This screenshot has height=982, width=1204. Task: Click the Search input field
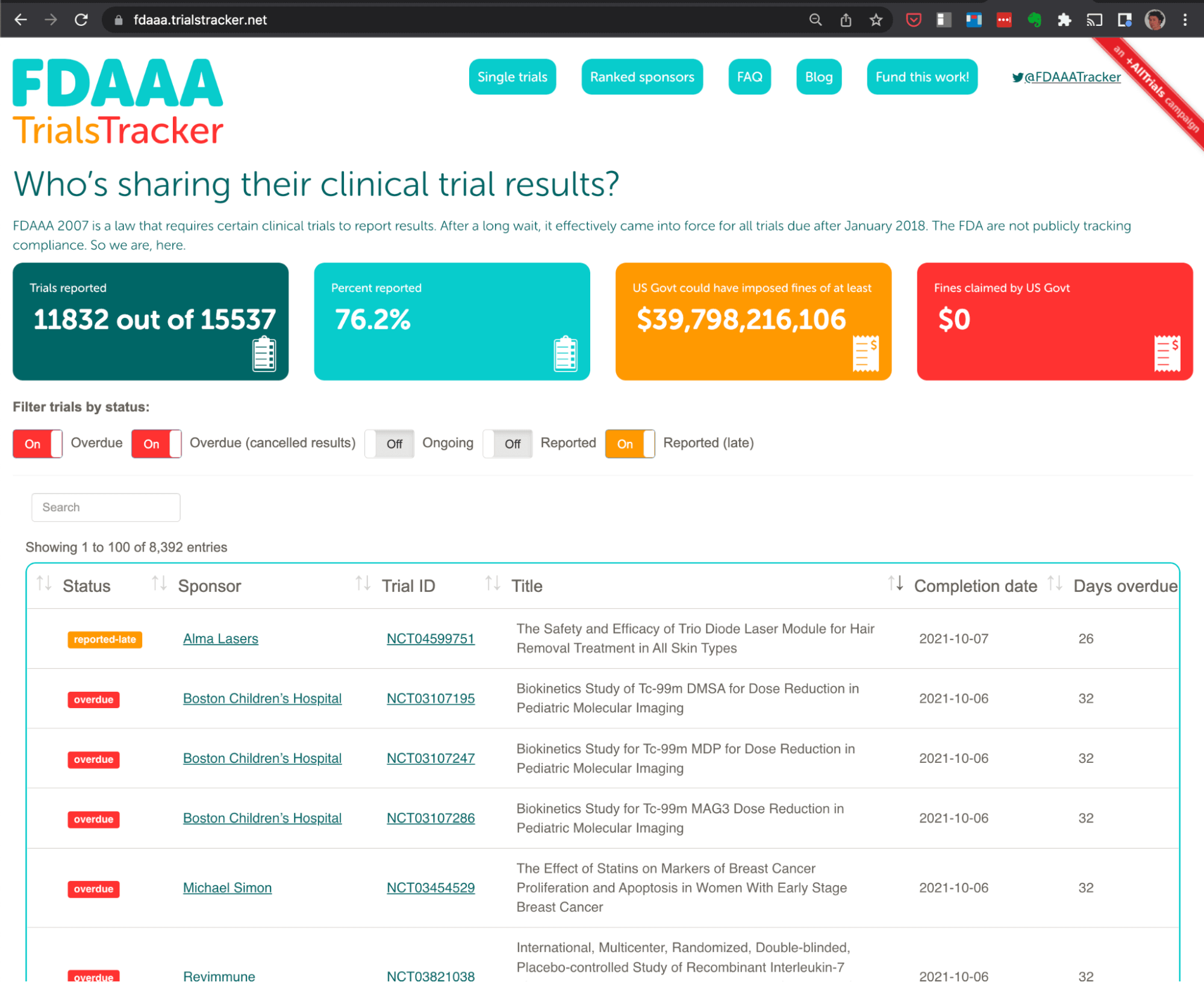106,508
